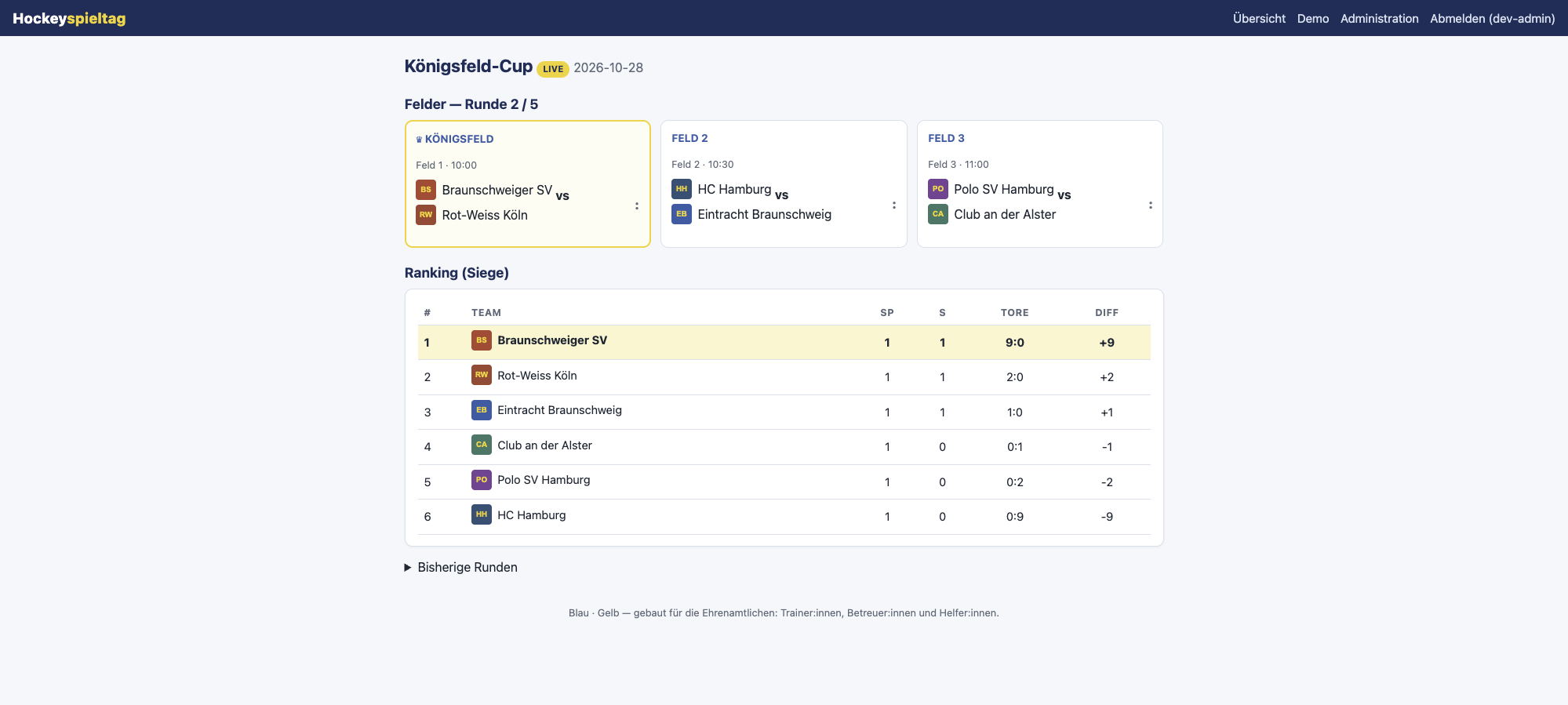Click the BS badge in ranking row 1
This screenshot has width=1568, height=705.
coord(482,340)
